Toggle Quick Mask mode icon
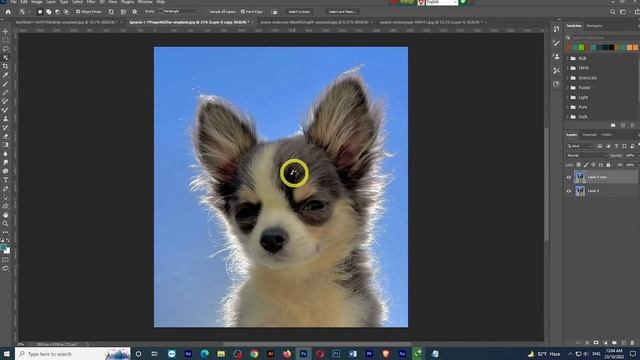 (5, 260)
